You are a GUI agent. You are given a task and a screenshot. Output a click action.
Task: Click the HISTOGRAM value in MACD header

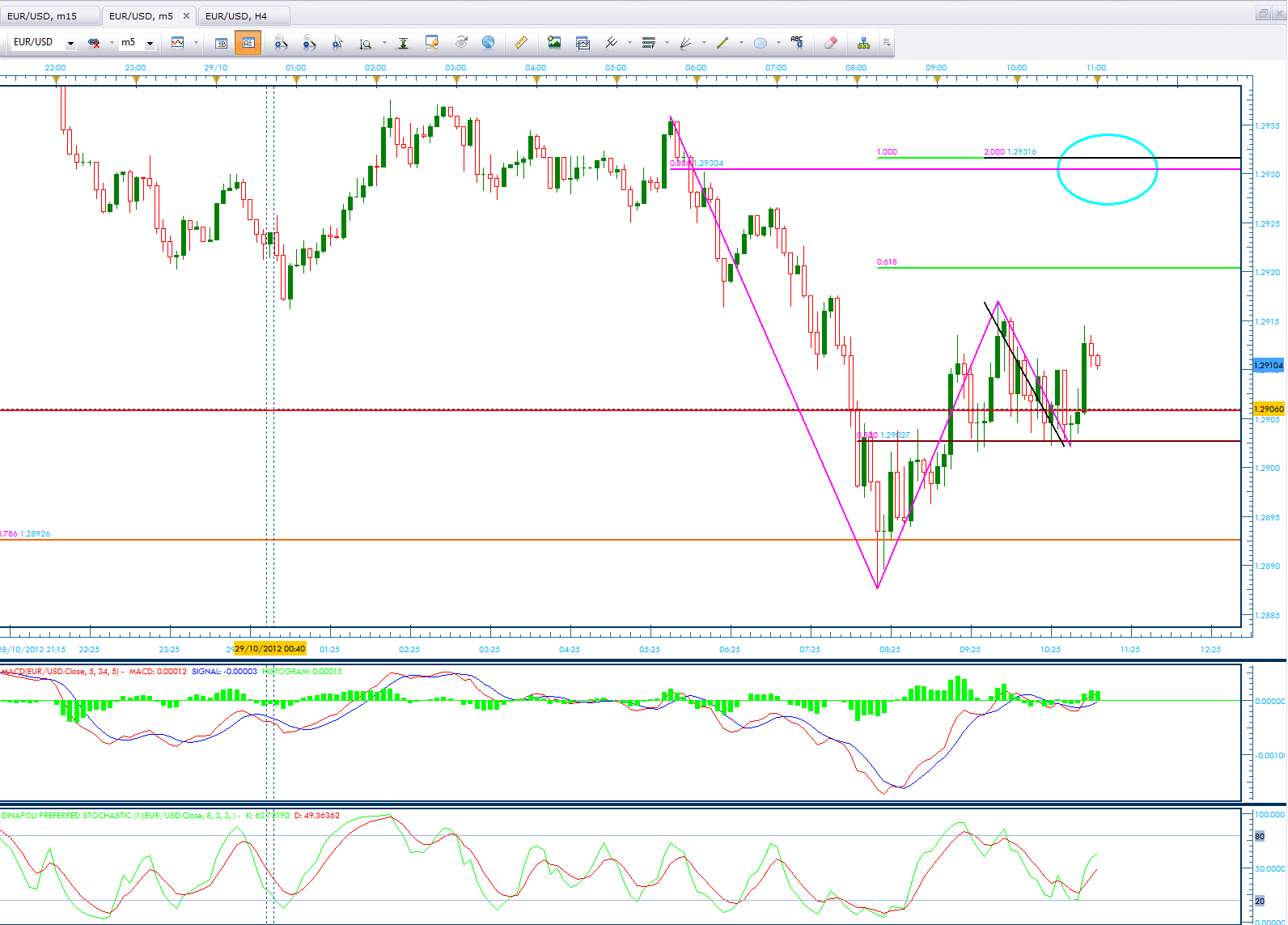point(303,672)
